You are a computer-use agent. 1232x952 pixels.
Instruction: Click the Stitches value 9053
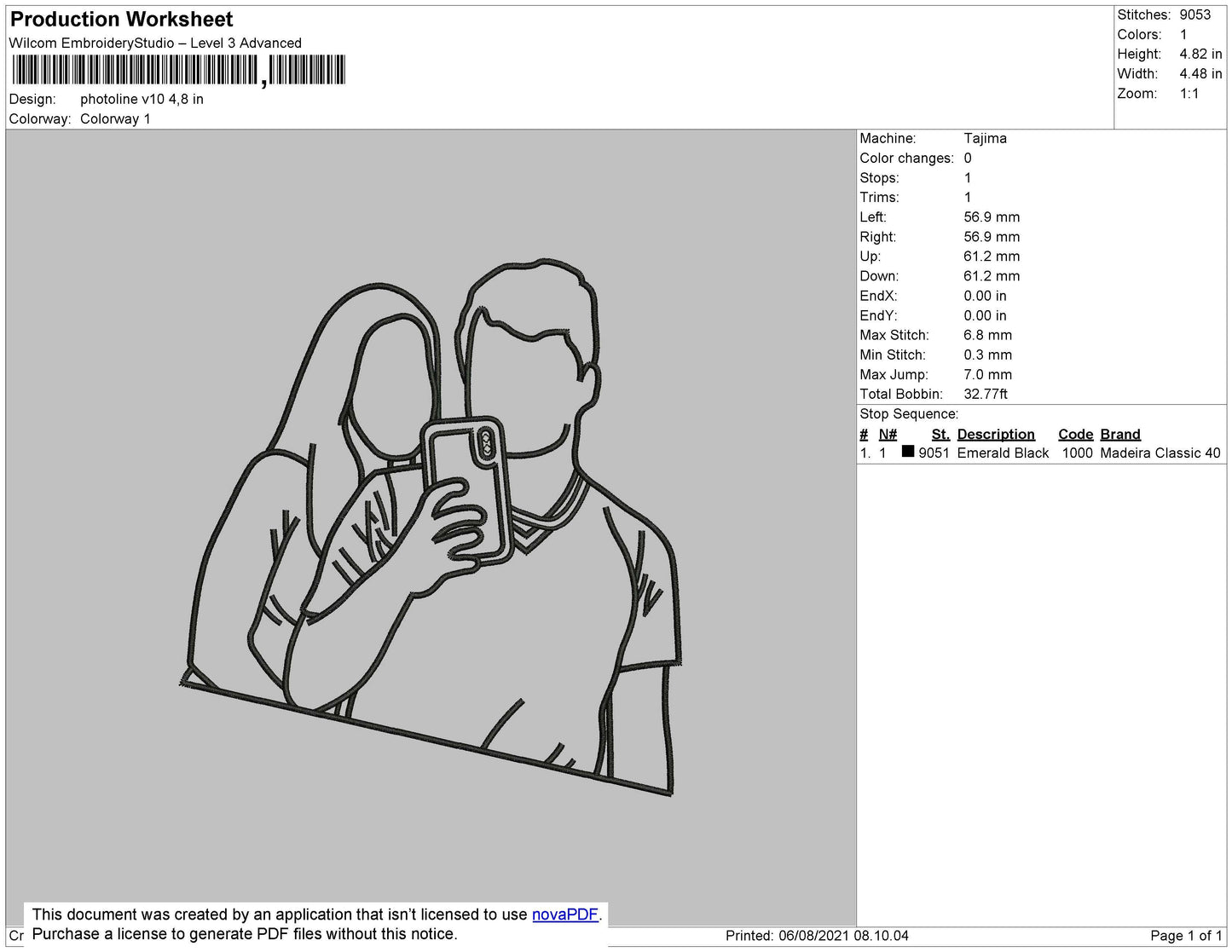[x=1195, y=14]
